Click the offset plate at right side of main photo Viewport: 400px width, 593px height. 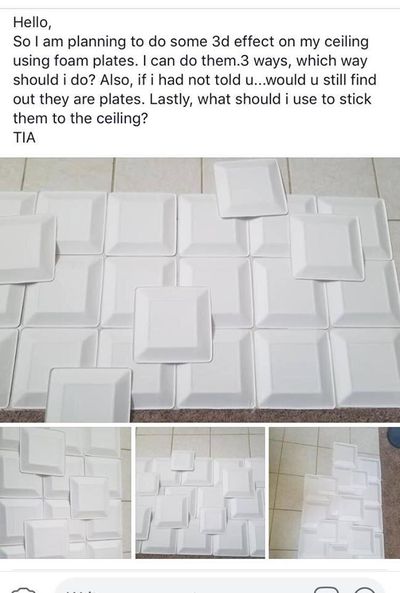tap(328, 247)
